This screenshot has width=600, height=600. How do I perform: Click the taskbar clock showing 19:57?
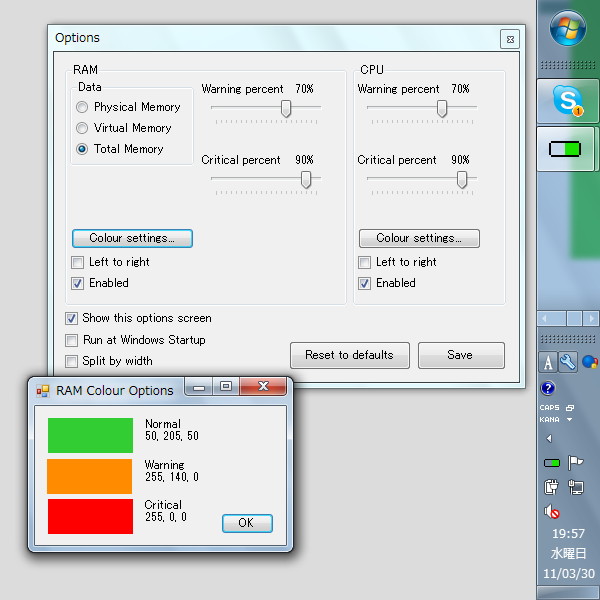click(x=568, y=533)
